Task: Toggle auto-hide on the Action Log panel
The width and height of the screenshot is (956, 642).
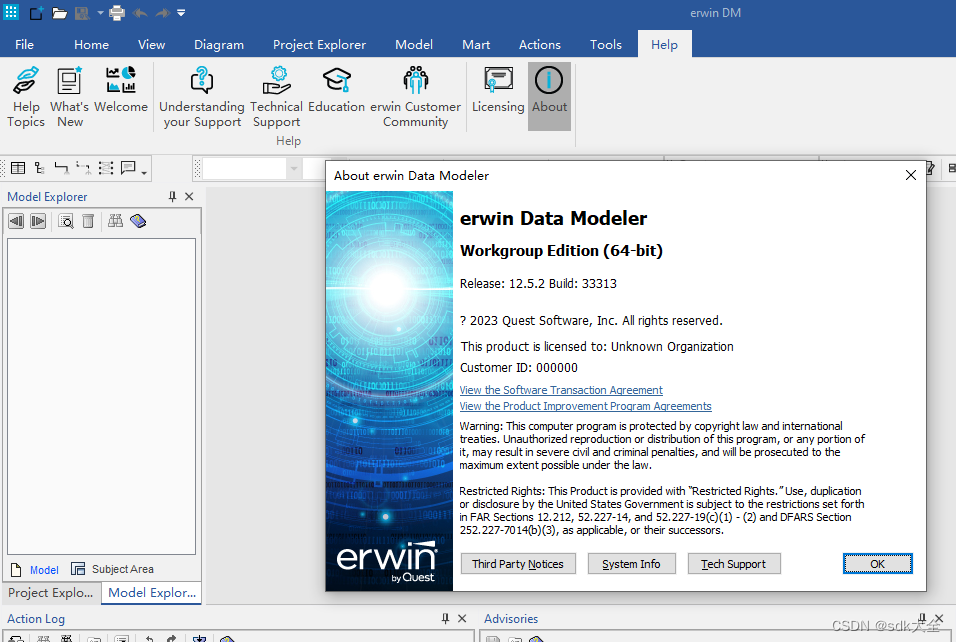Action: pos(447,618)
